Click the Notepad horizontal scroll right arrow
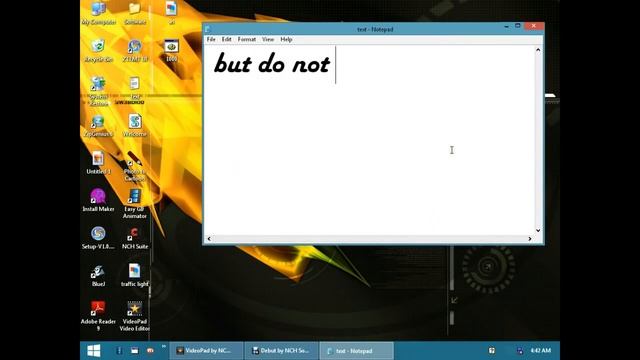The height and width of the screenshot is (360, 640). (x=530, y=239)
